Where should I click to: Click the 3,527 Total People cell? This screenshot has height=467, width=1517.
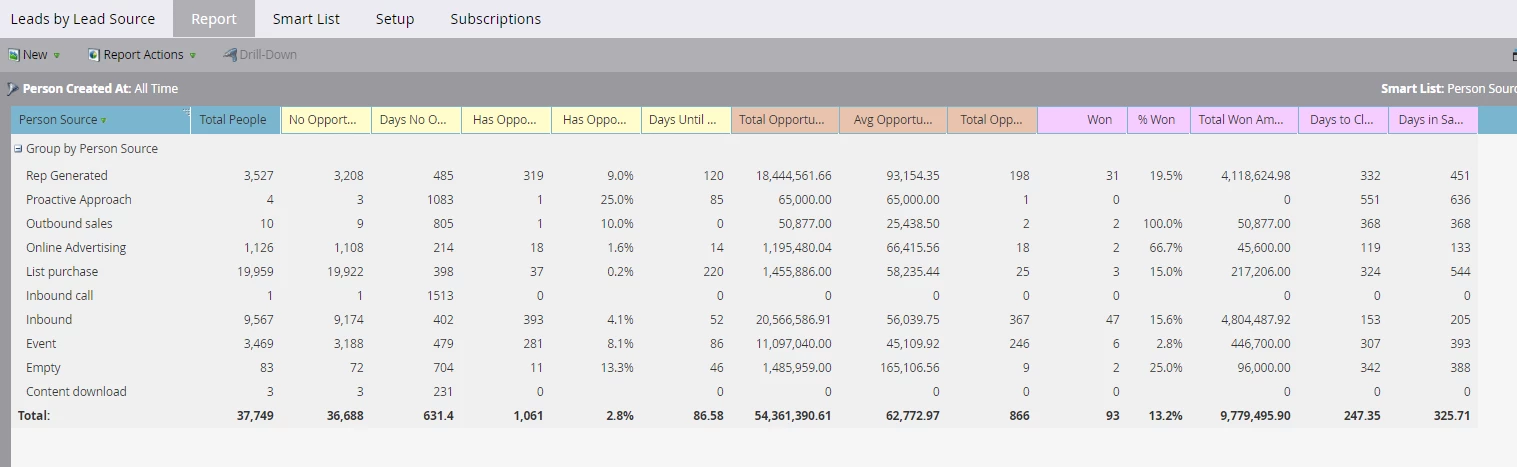point(258,176)
